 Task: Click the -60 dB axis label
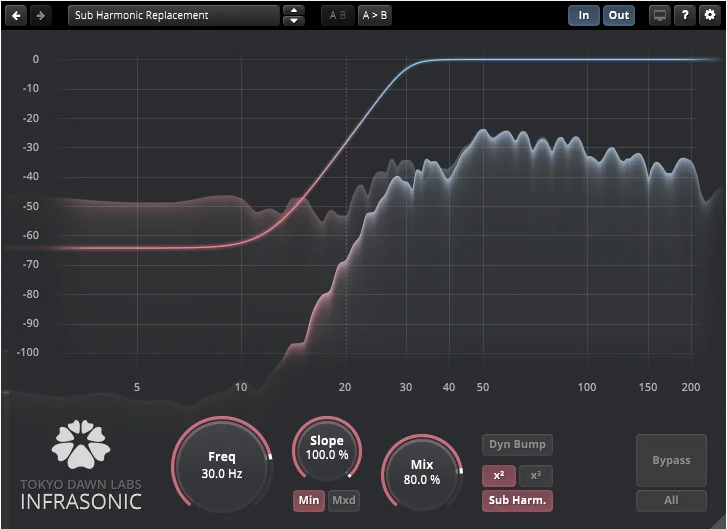click(x=31, y=236)
